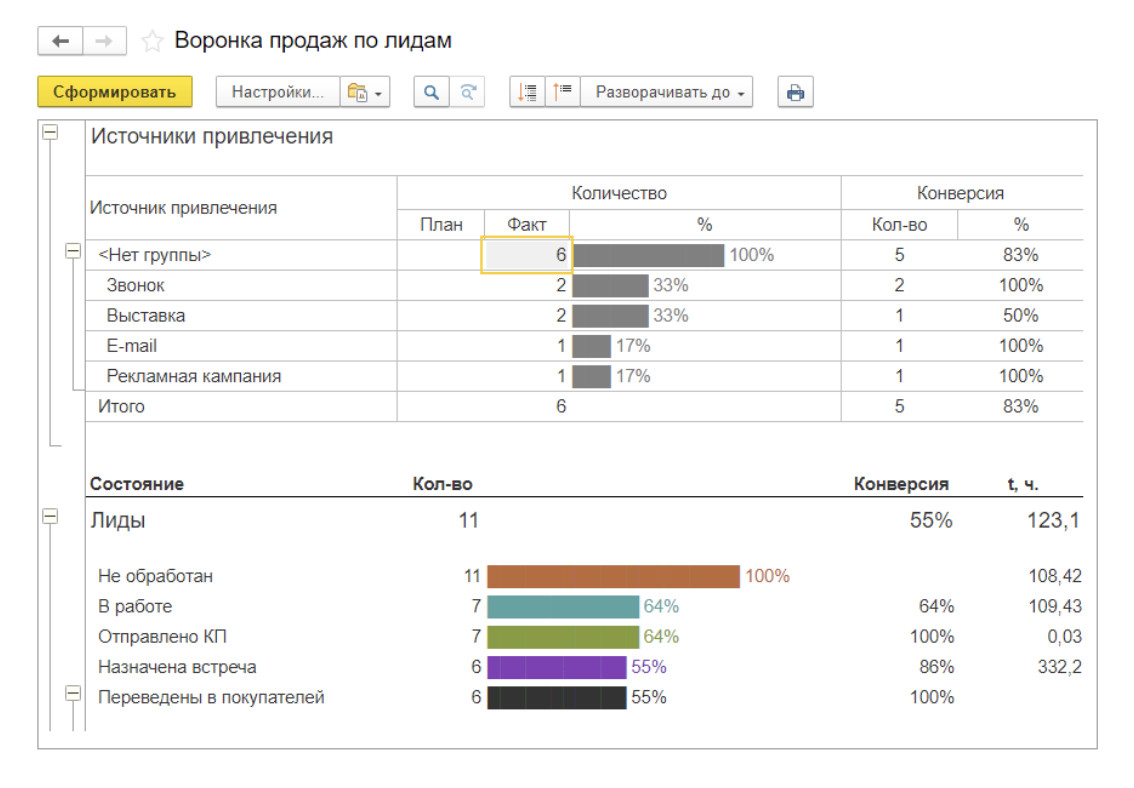
Task: Collapse the "Источники привлечения" section
Action: (x=50, y=132)
